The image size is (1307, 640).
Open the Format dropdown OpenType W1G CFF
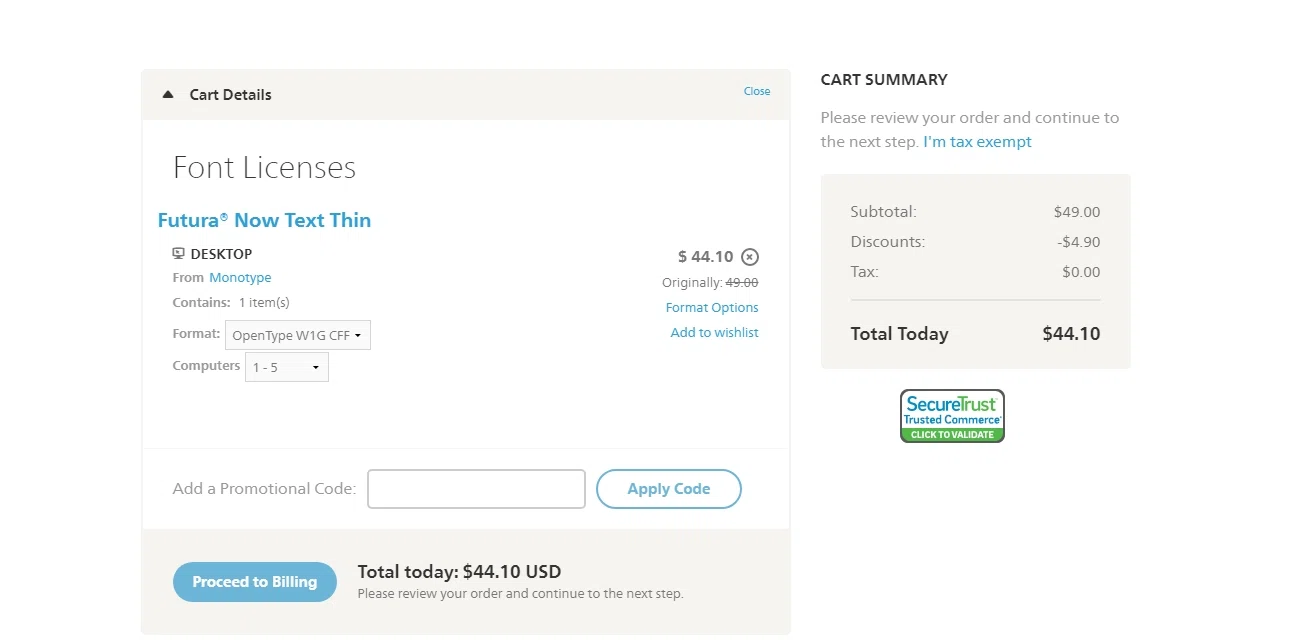(298, 335)
